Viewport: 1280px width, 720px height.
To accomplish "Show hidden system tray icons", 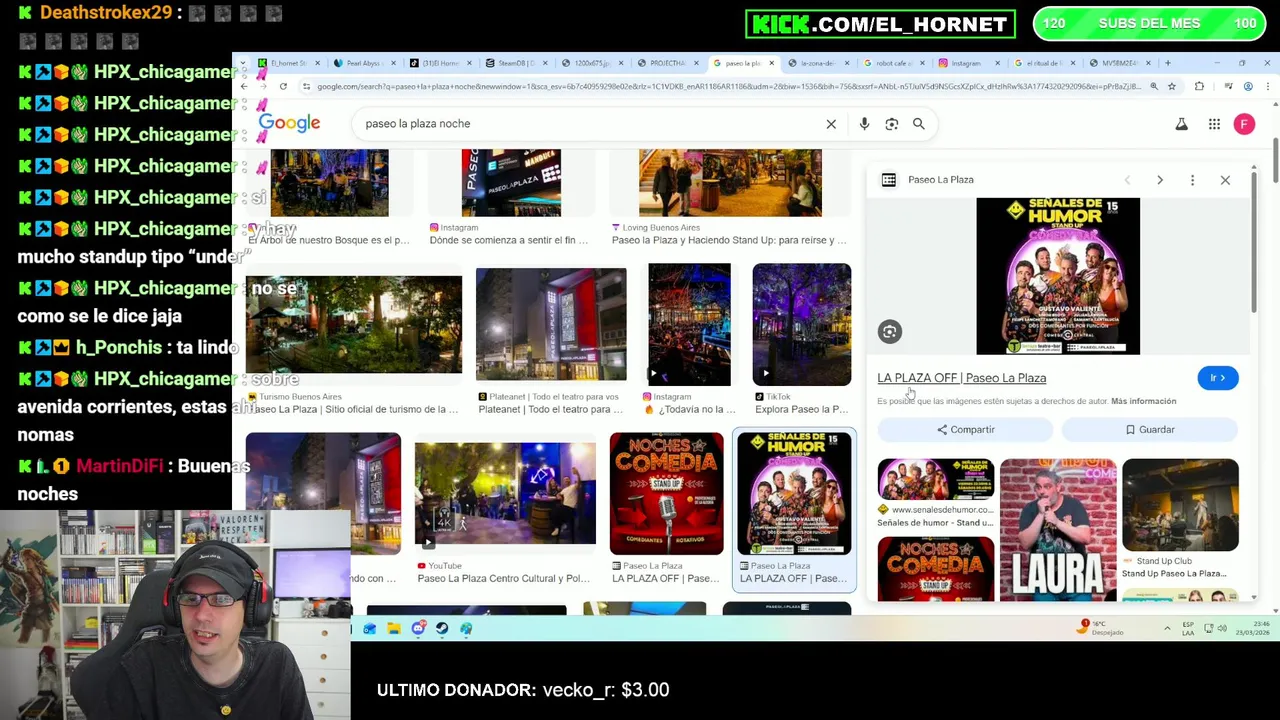I will point(1167,628).
